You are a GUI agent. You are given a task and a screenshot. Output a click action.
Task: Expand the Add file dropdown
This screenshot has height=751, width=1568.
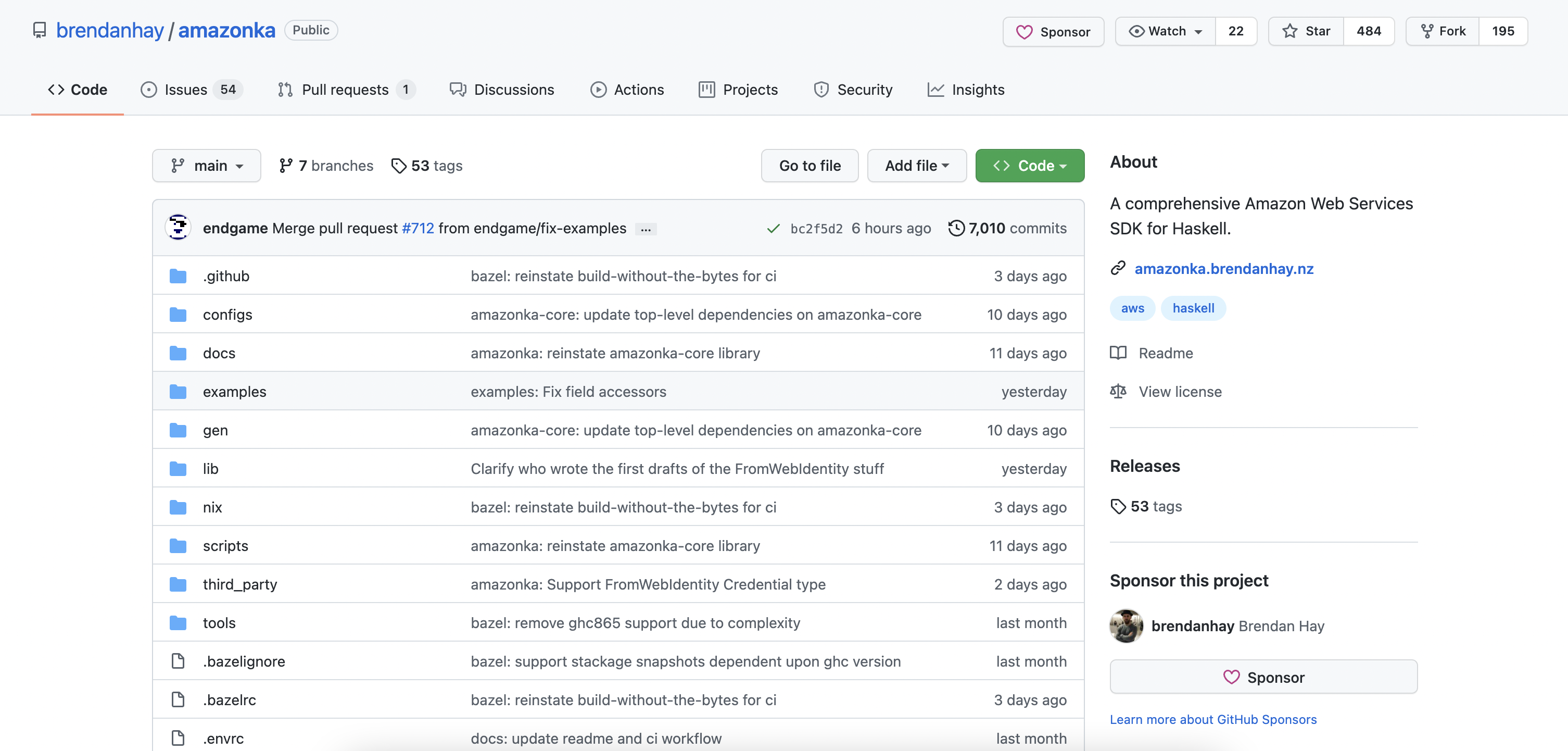tap(916, 166)
